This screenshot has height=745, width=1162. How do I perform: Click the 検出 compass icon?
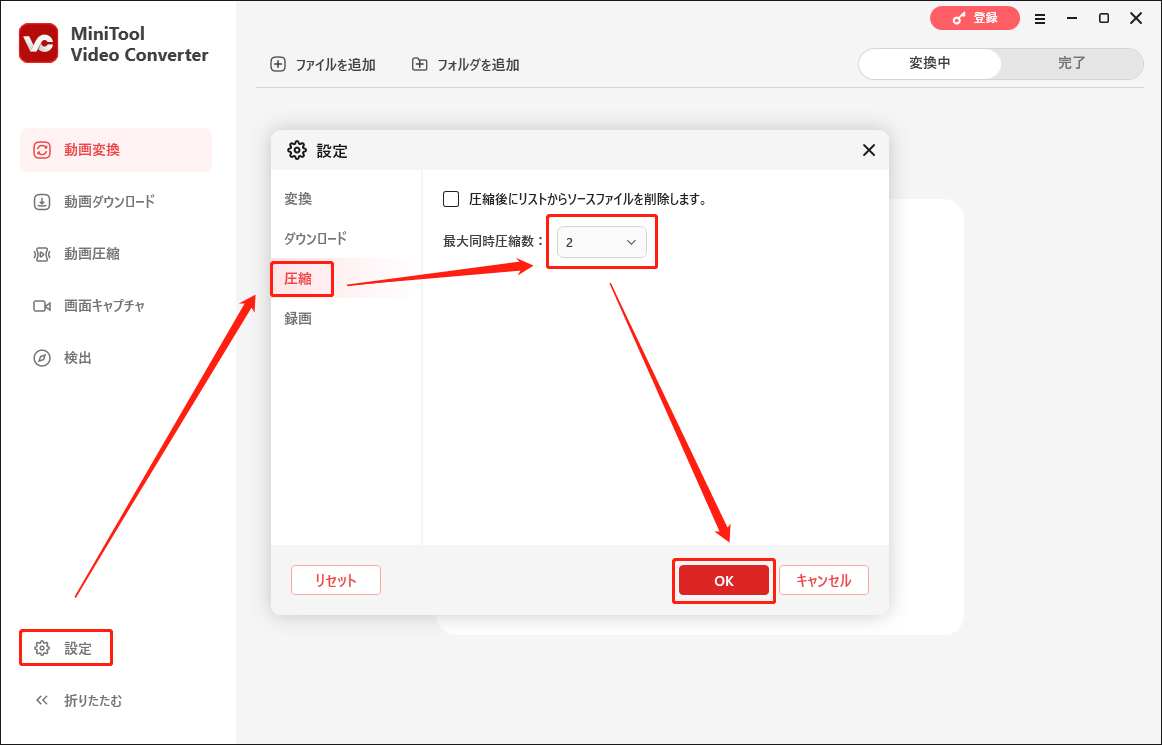[42, 358]
